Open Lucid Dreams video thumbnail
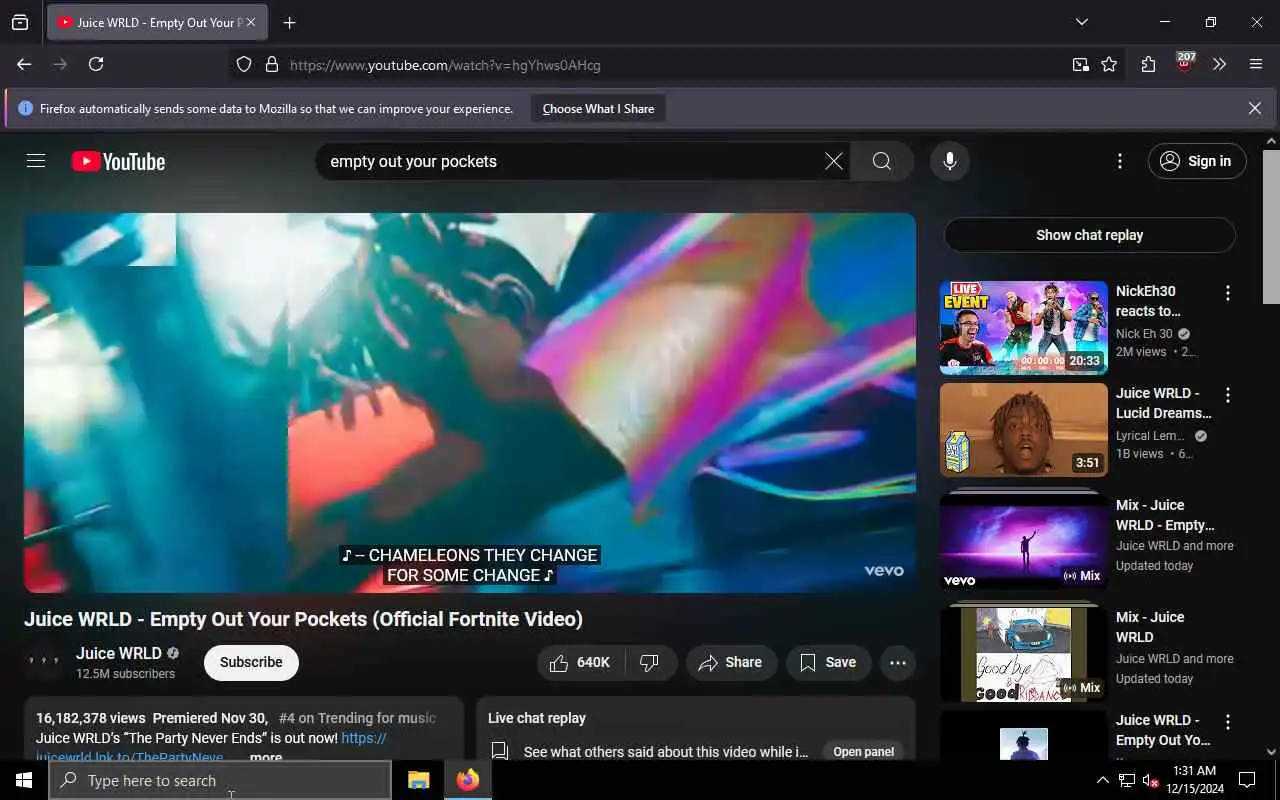 [x=1023, y=430]
